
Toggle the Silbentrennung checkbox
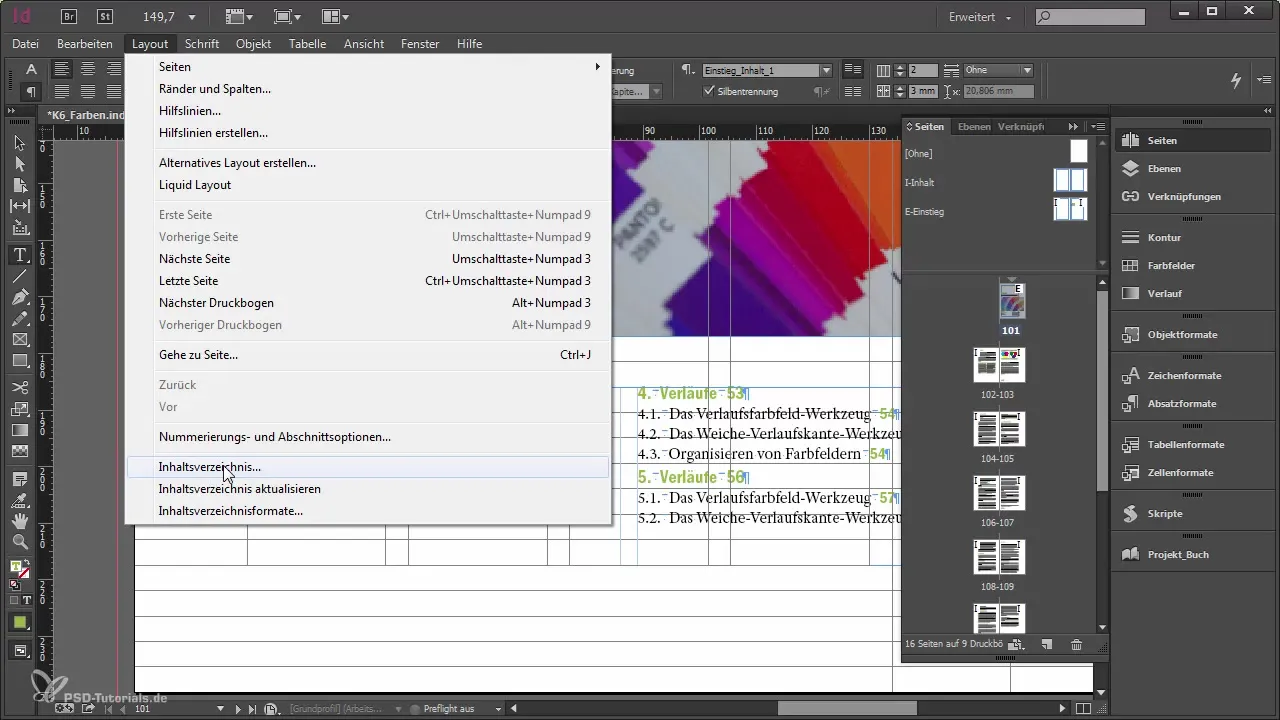click(x=709, y=91)
